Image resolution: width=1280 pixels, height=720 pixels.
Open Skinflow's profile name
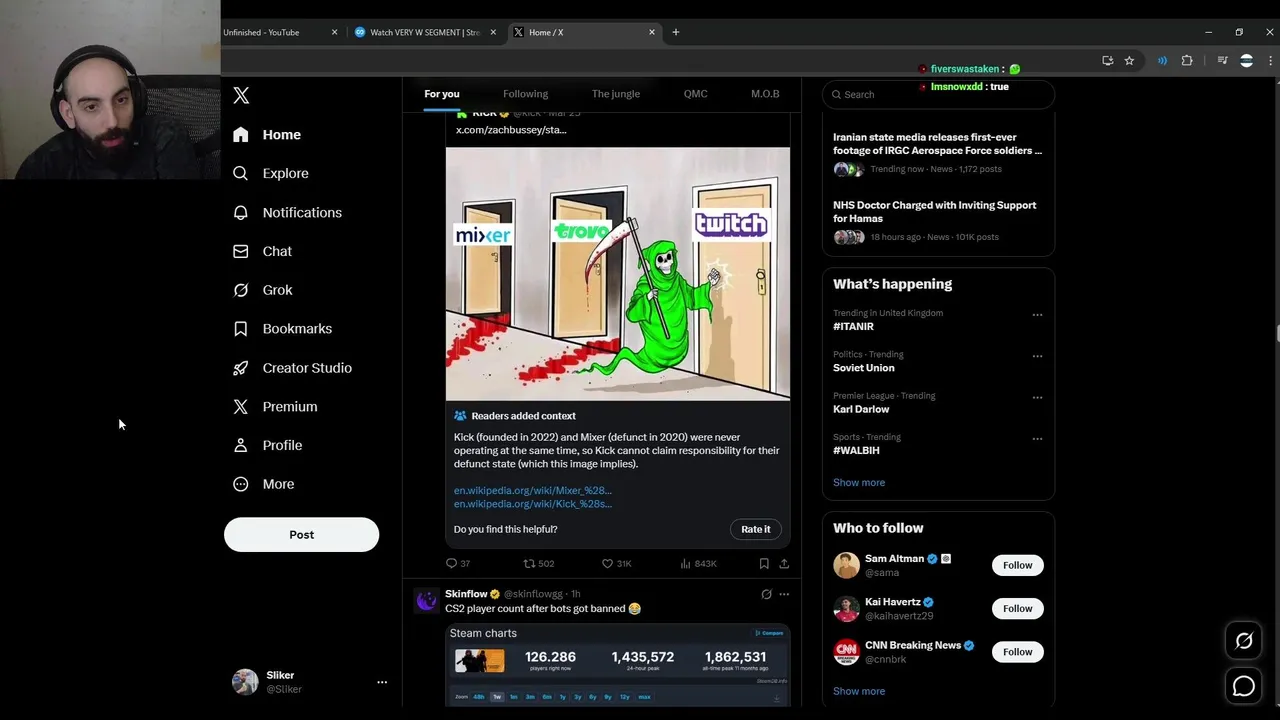[x=466, y=594]
